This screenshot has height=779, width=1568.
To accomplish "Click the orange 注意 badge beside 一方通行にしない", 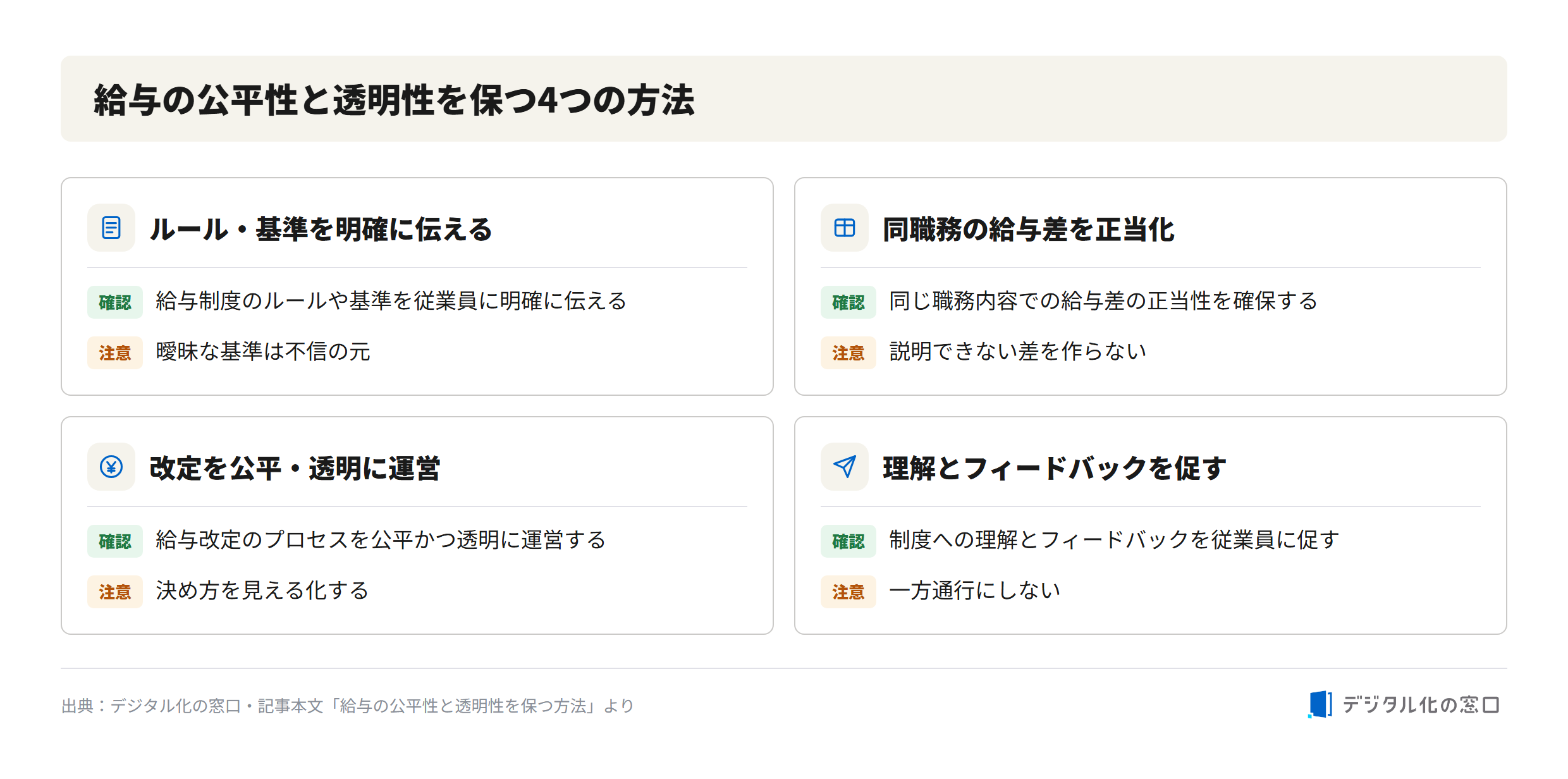I will point(848,592).
